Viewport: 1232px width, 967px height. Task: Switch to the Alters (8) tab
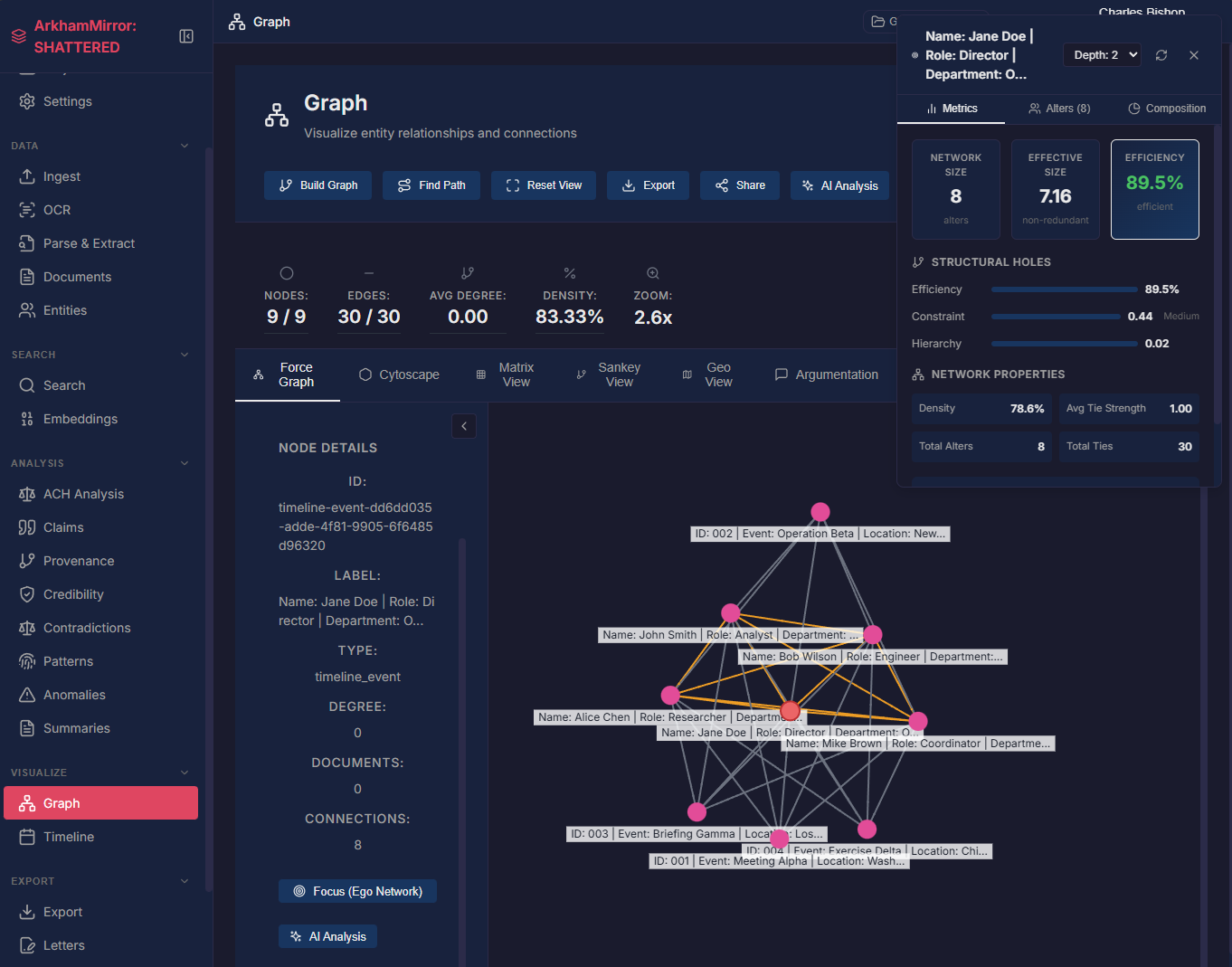1058,108
